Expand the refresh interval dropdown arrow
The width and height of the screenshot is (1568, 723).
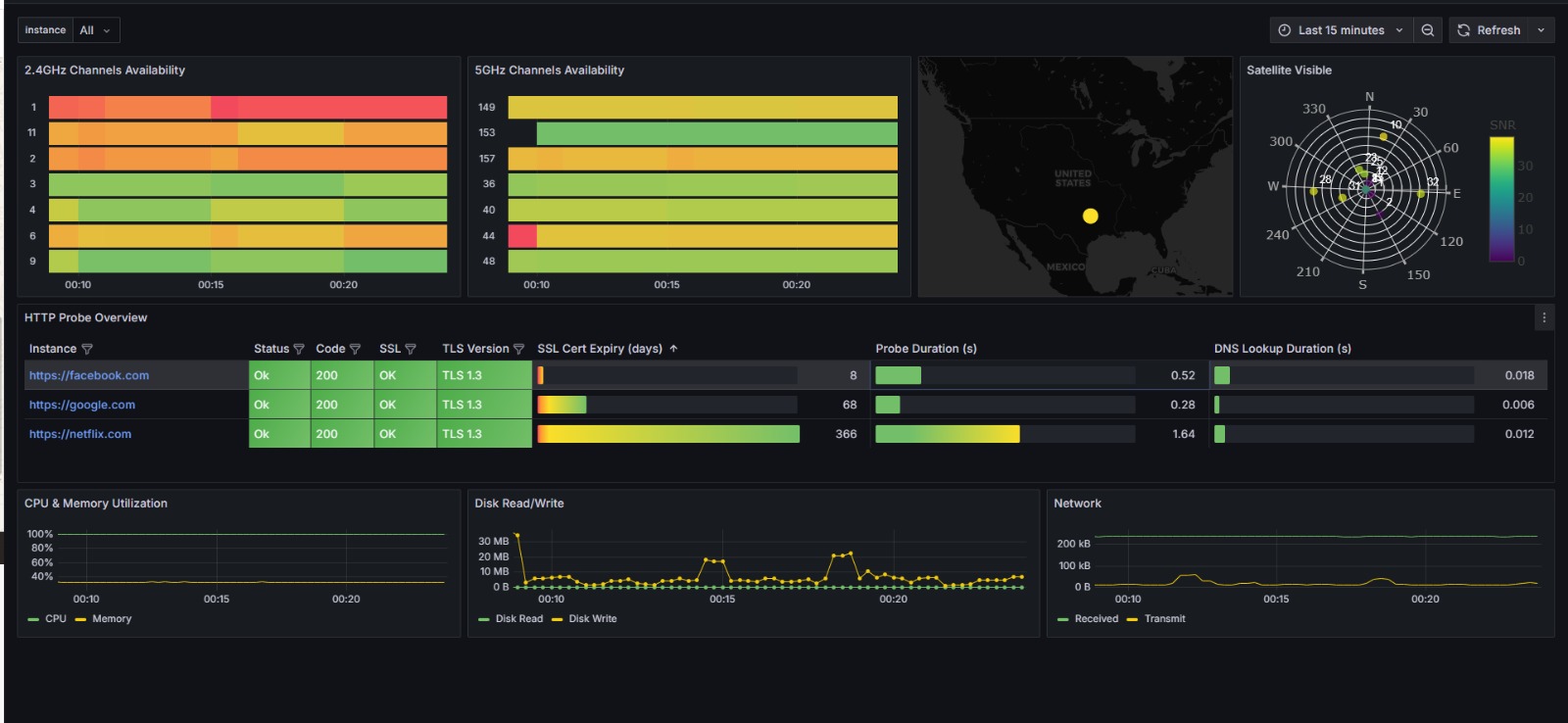(1541, 30)
